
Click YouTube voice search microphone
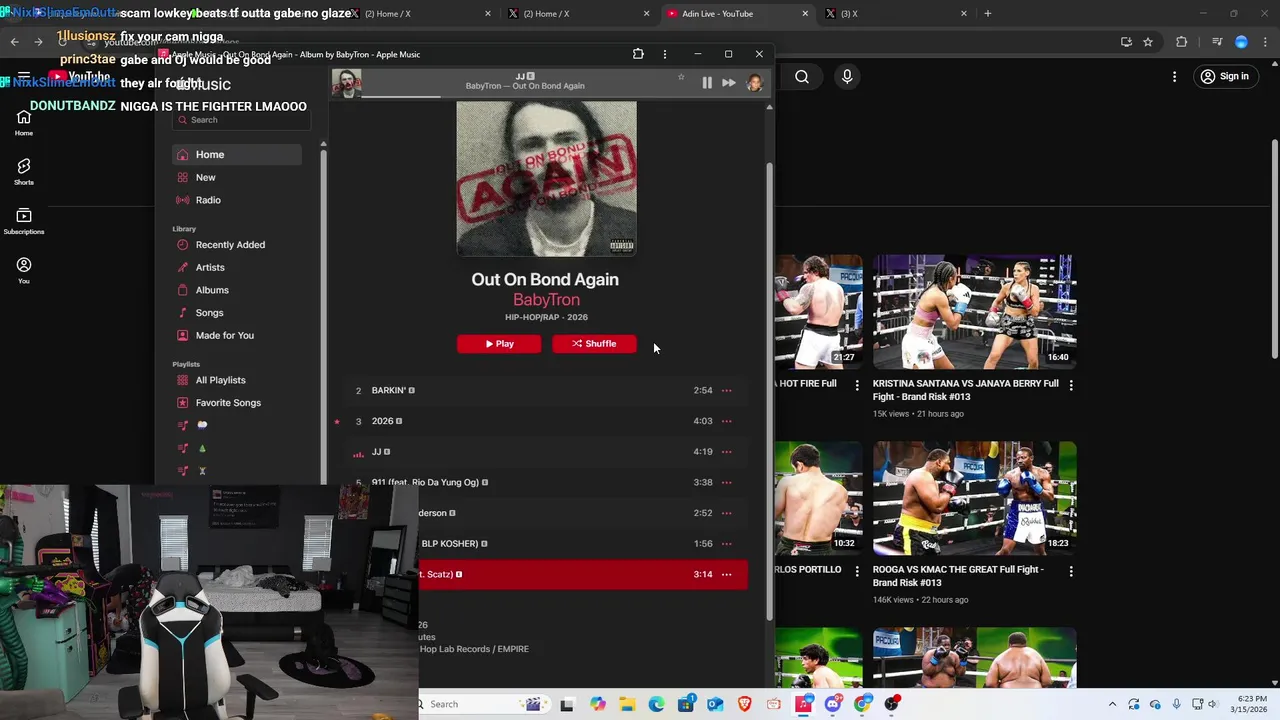click(847, 77)
